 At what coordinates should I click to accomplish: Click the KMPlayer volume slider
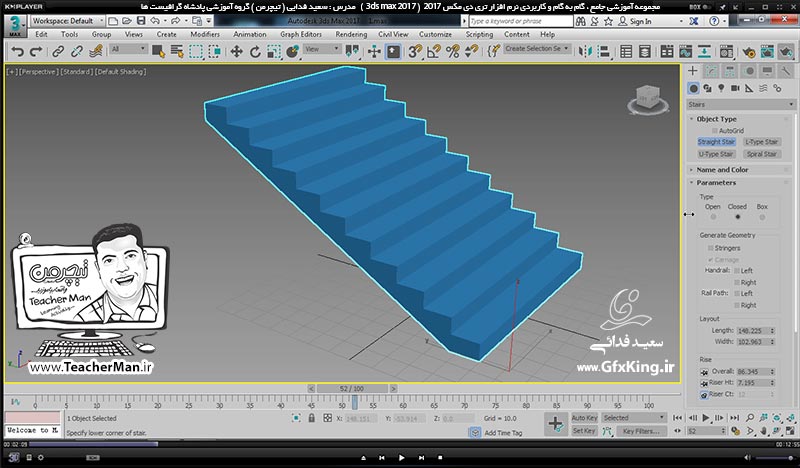(773, 458)
